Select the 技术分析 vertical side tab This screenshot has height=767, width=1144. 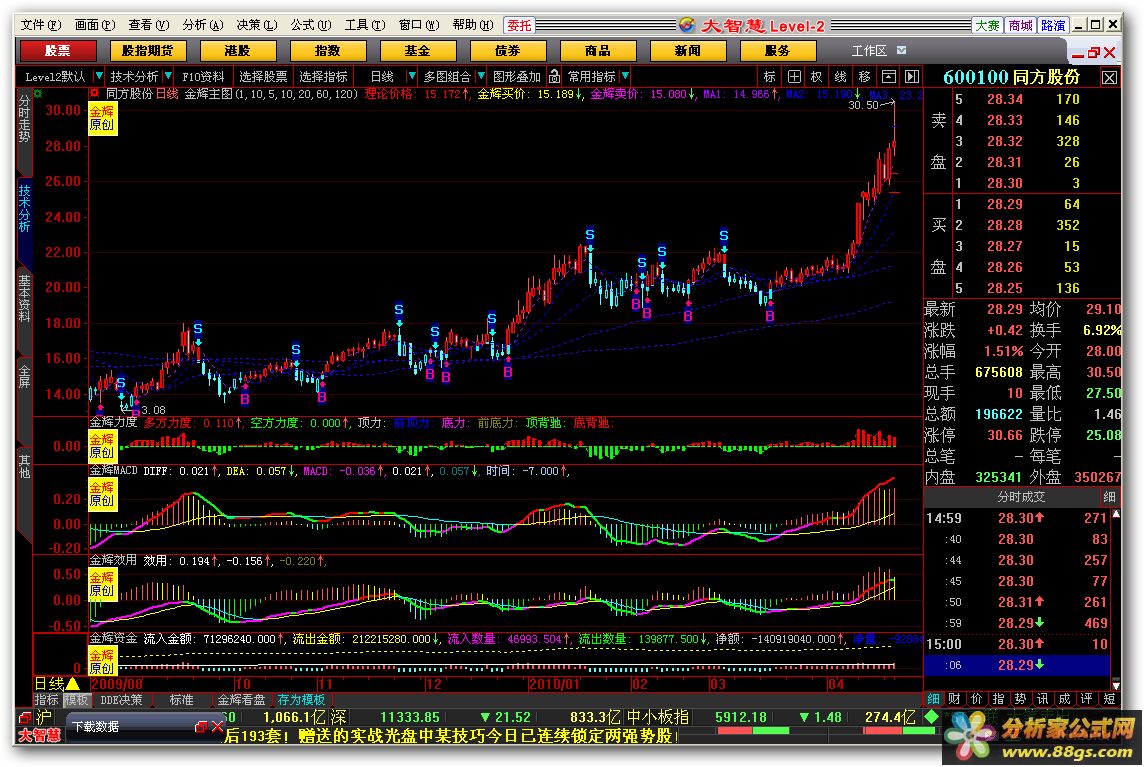pos(24,209)
